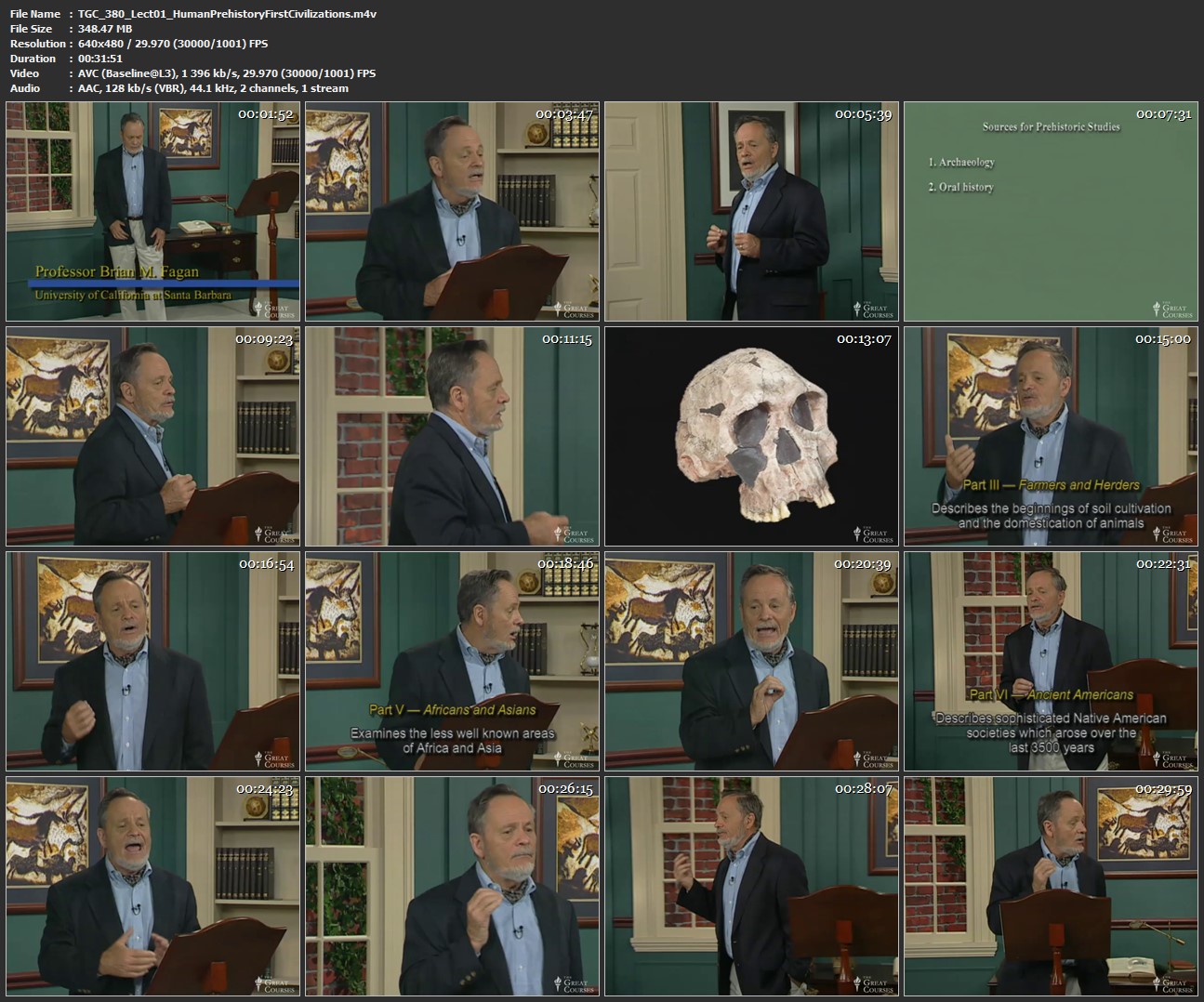Click 'University of California at Santa Barbara' text
Screen dimensions: 1204x1002
[x=133, y=295]
